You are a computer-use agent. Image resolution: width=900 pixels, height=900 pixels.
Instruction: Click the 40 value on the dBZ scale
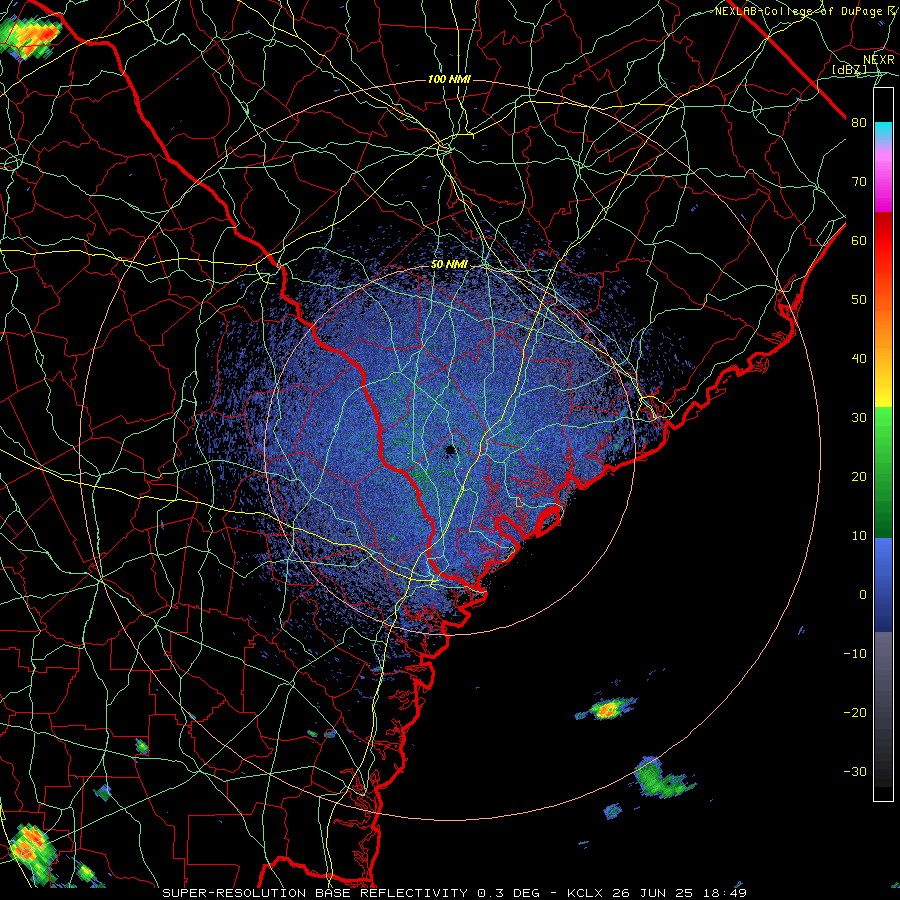click(859, 359)
